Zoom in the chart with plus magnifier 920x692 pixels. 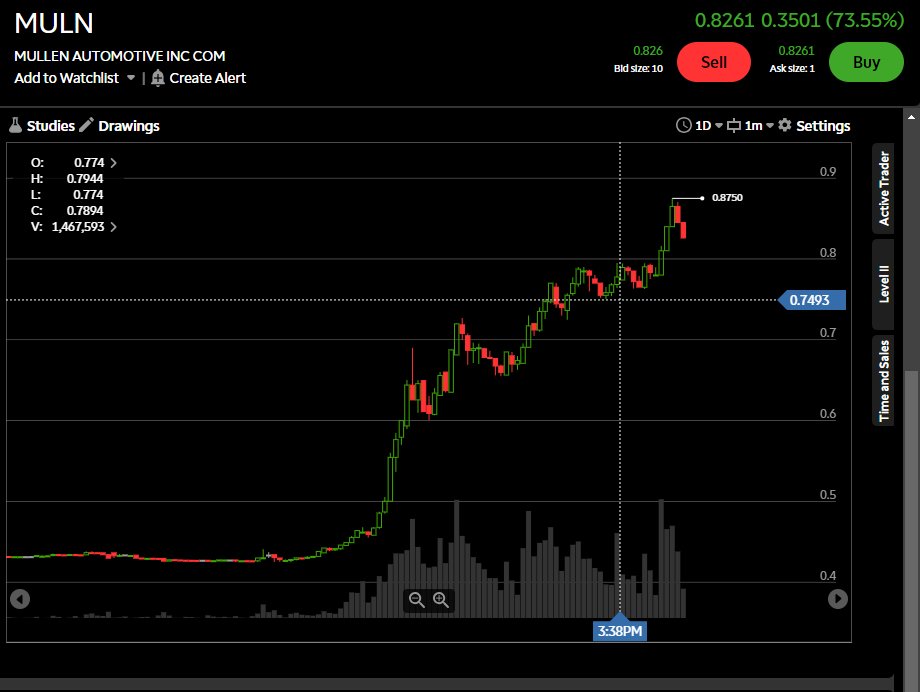click(441, 599)
